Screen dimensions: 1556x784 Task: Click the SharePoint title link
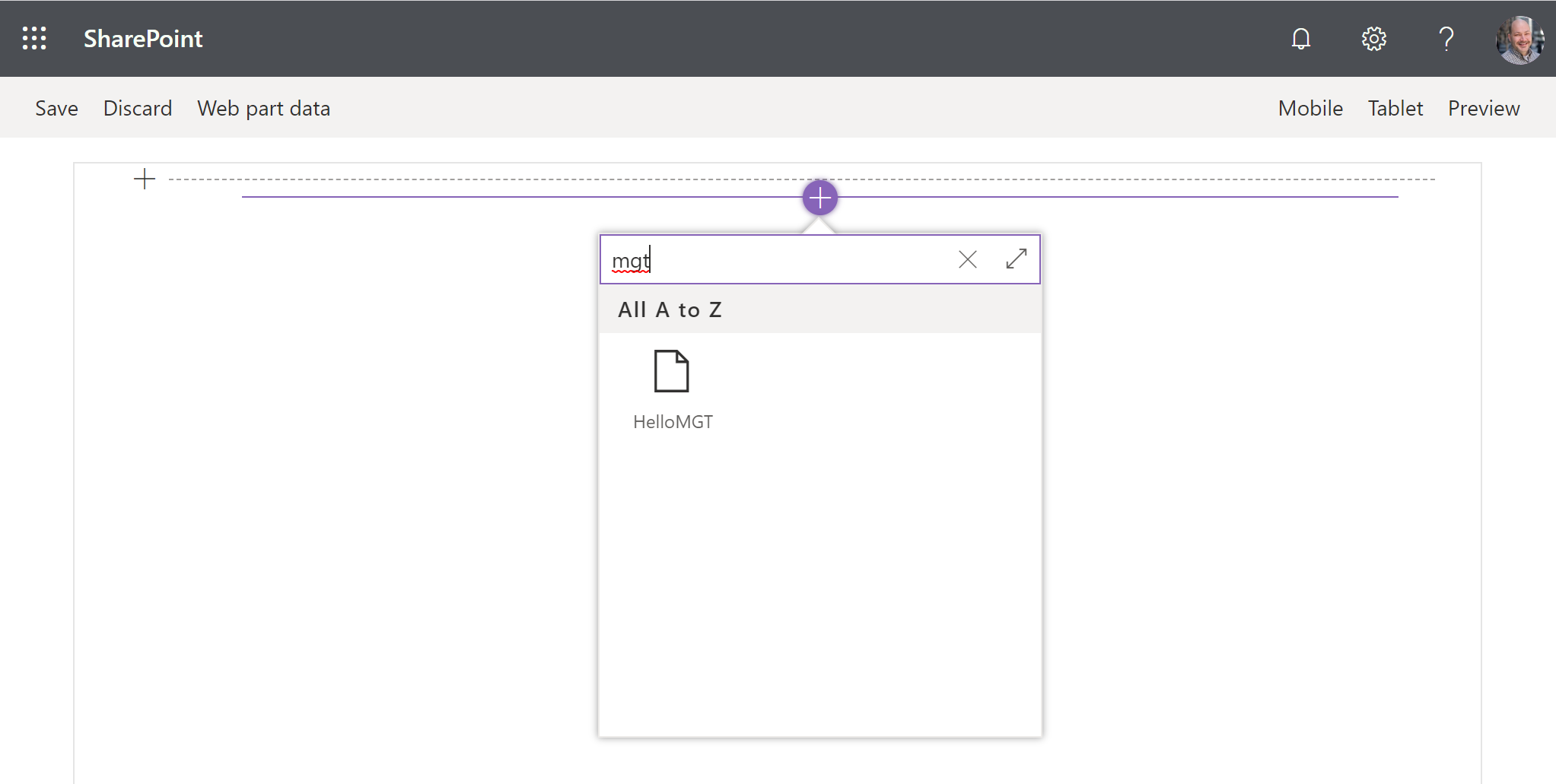(143, 39)
